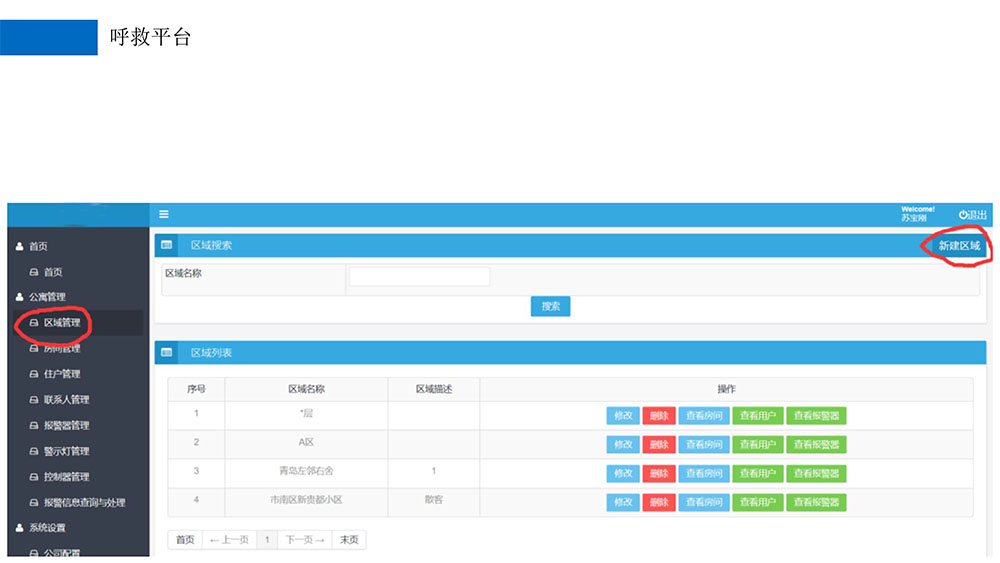The image size is (1000, 563).
Task: Click the 新建区域 button
Action: coord(959,245)
